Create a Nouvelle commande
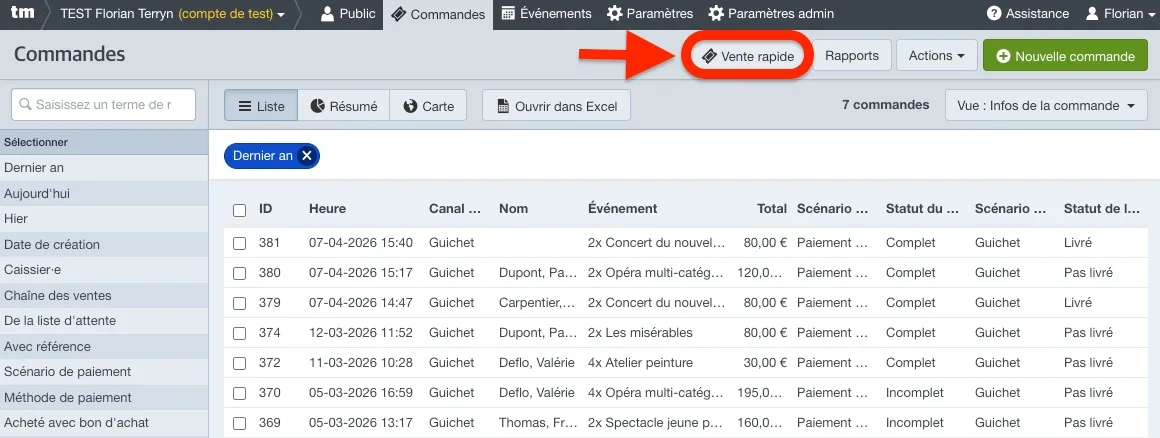This screenshot has width=1160, height=438. [1065, 56]
